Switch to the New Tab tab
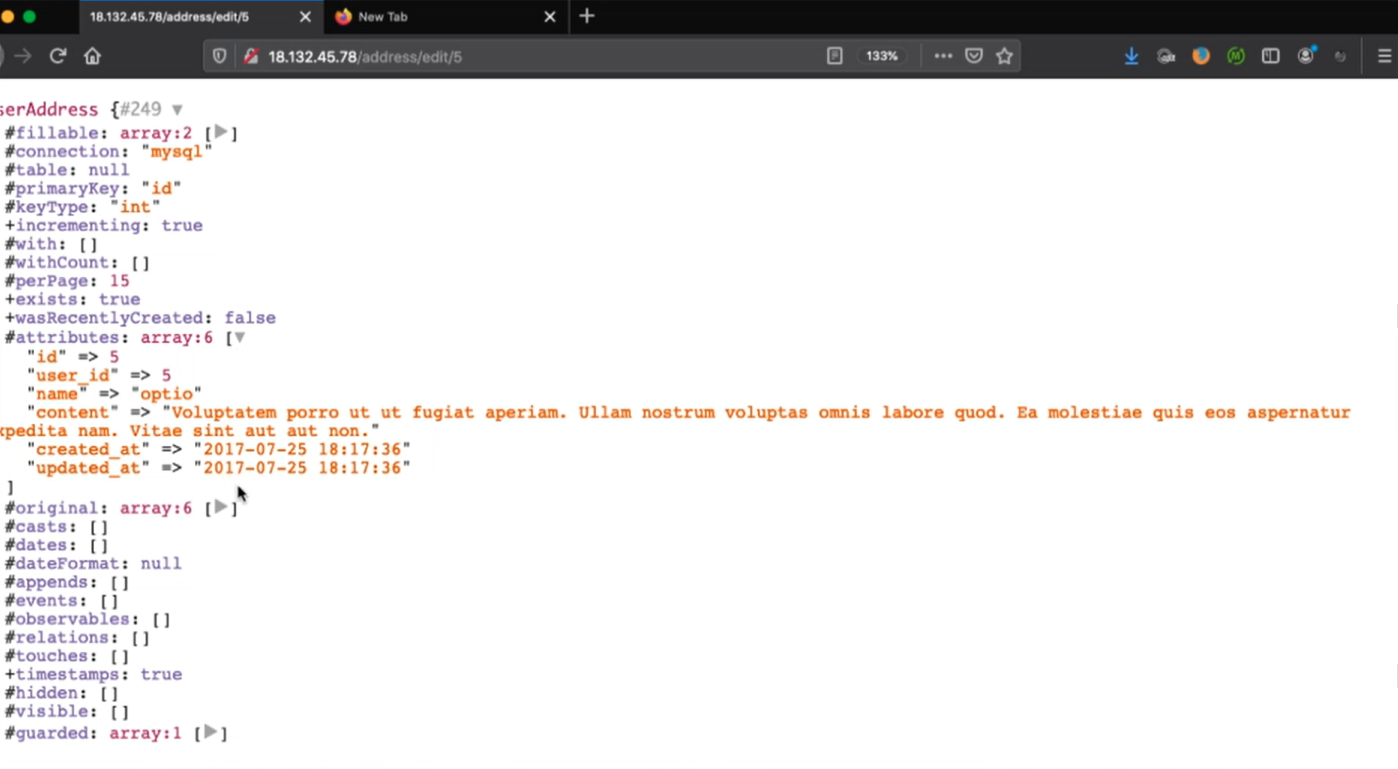Viewport: 1398px width, 769px height. [x=440, y=17]
